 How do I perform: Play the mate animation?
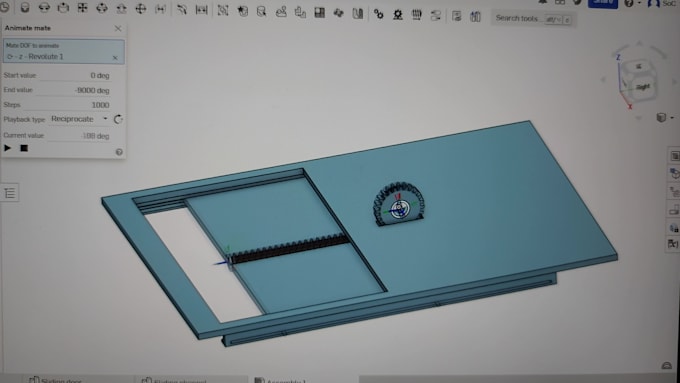point(8,148)
